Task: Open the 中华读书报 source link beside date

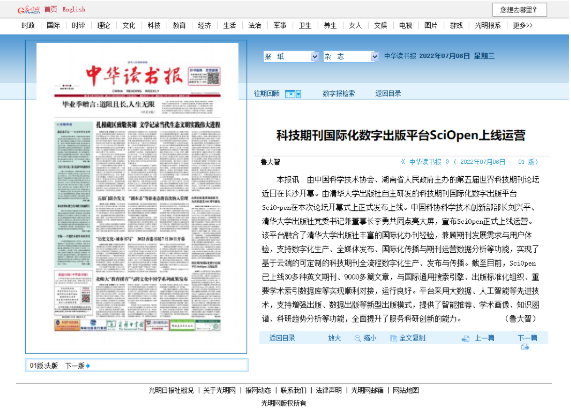Action: (425, 162)
